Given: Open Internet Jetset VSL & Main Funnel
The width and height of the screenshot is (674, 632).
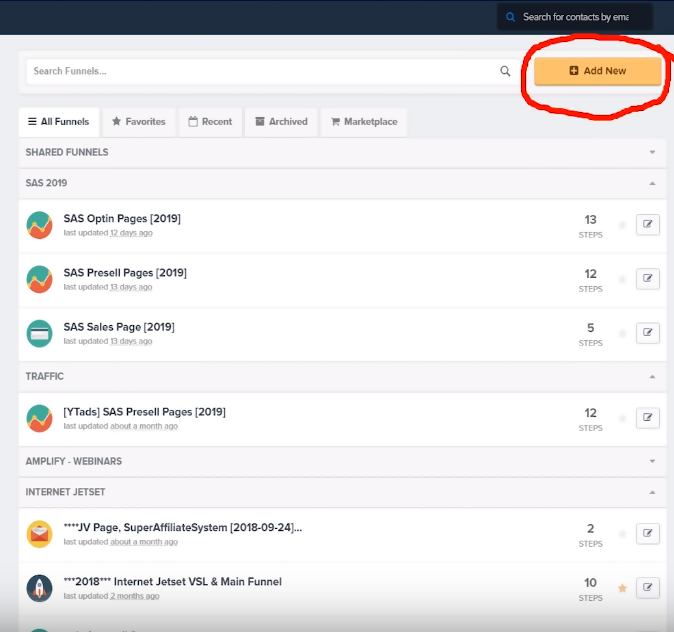Looking at the screenshot, I should pyautogui.click(x=173, y=582).
